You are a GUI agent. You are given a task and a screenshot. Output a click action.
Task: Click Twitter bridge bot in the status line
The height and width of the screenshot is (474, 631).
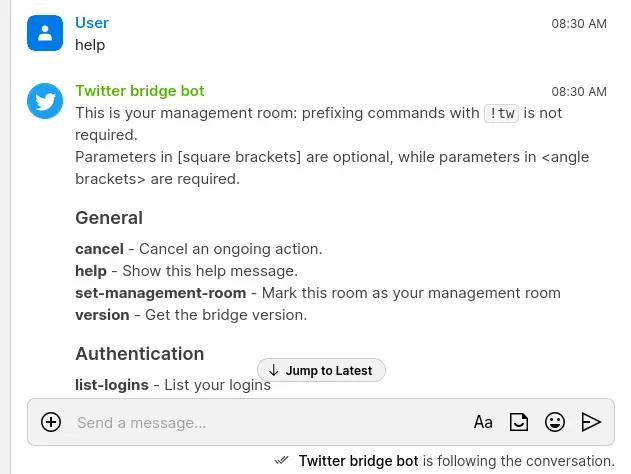[358, 461]
